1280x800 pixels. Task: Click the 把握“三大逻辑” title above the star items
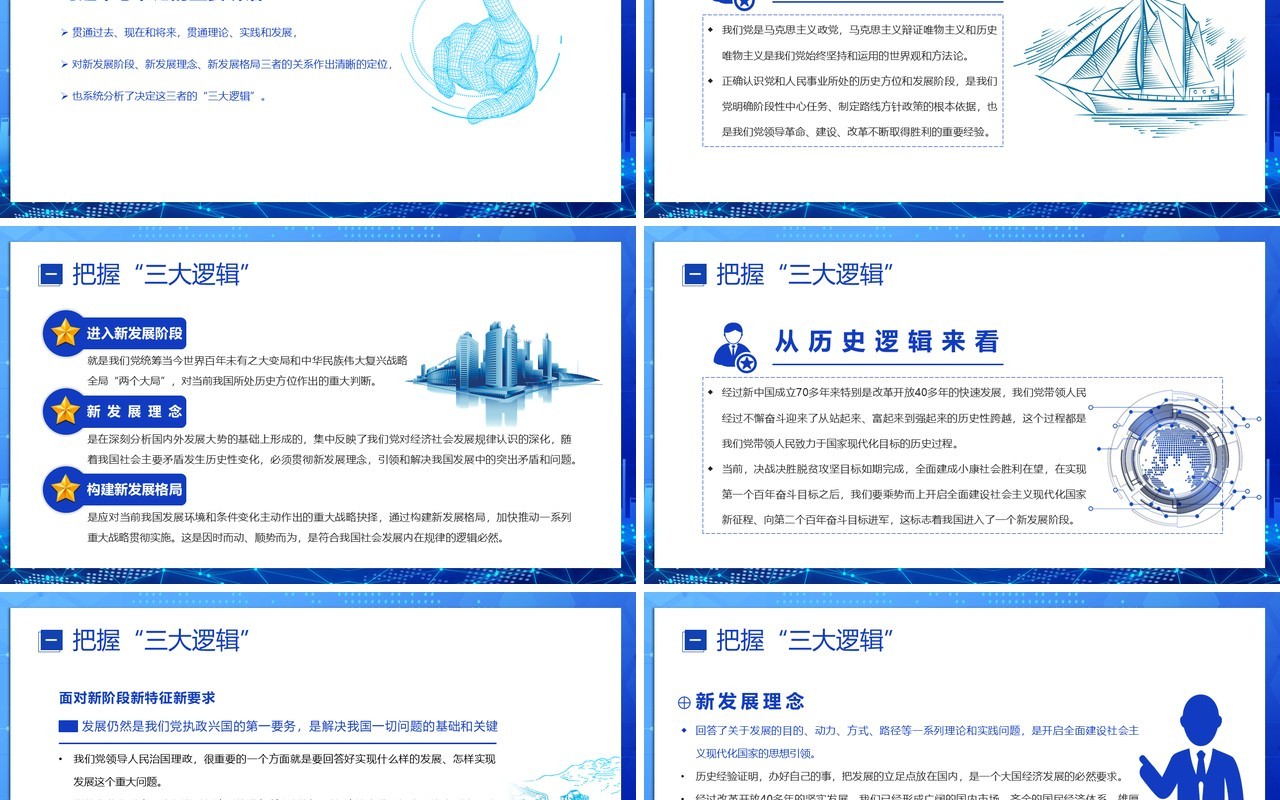161,274
